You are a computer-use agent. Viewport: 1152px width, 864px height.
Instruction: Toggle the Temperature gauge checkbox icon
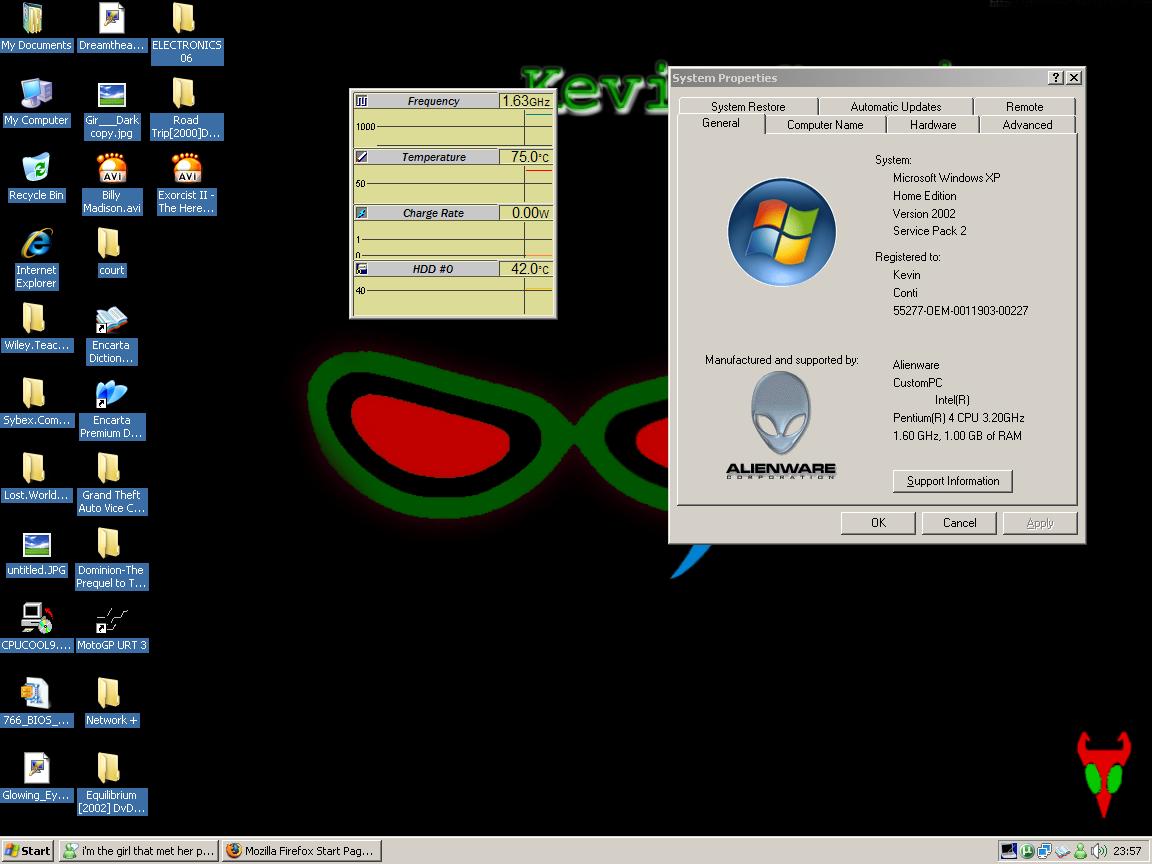(361, 156)
